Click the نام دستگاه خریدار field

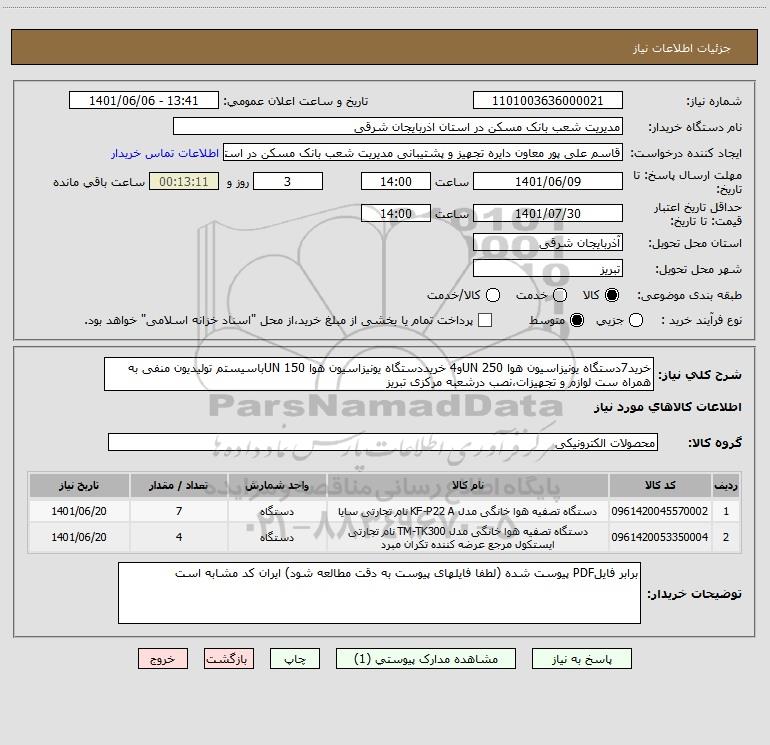[398, 126]
